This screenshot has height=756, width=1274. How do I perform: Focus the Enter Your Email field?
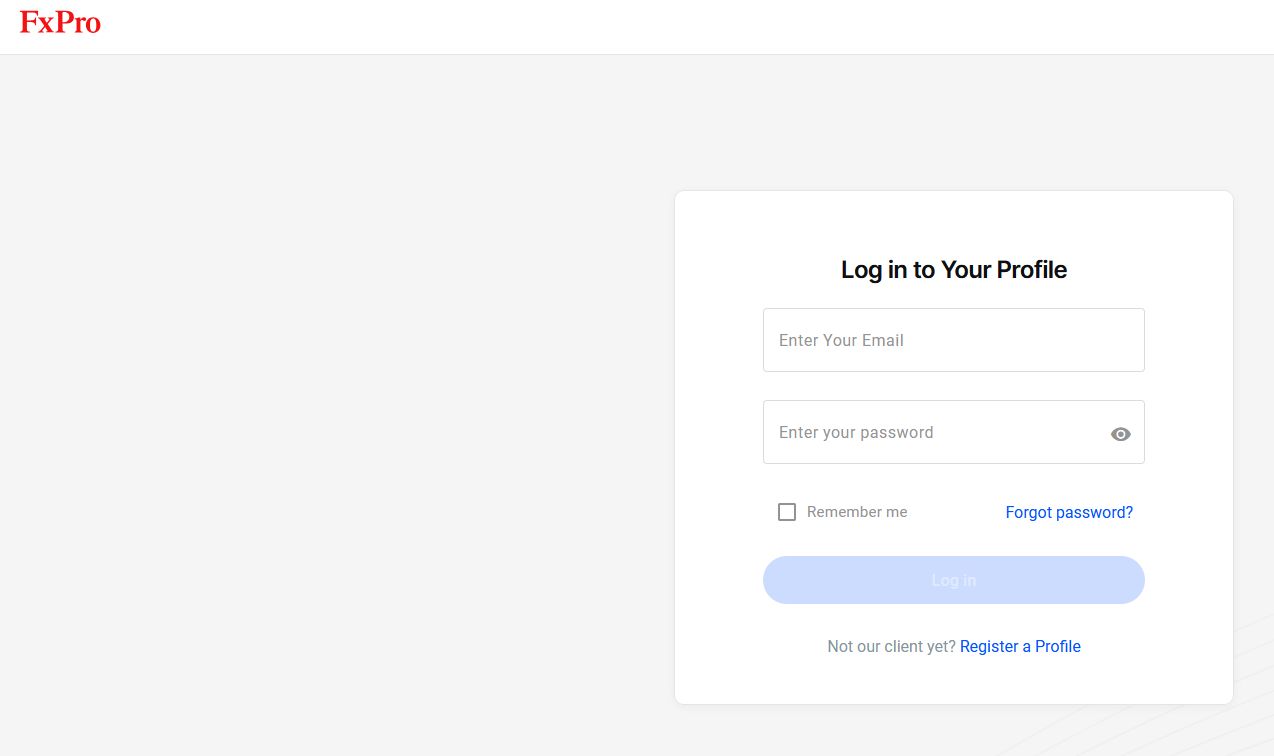pyautogui.click(x=953, y=340)
